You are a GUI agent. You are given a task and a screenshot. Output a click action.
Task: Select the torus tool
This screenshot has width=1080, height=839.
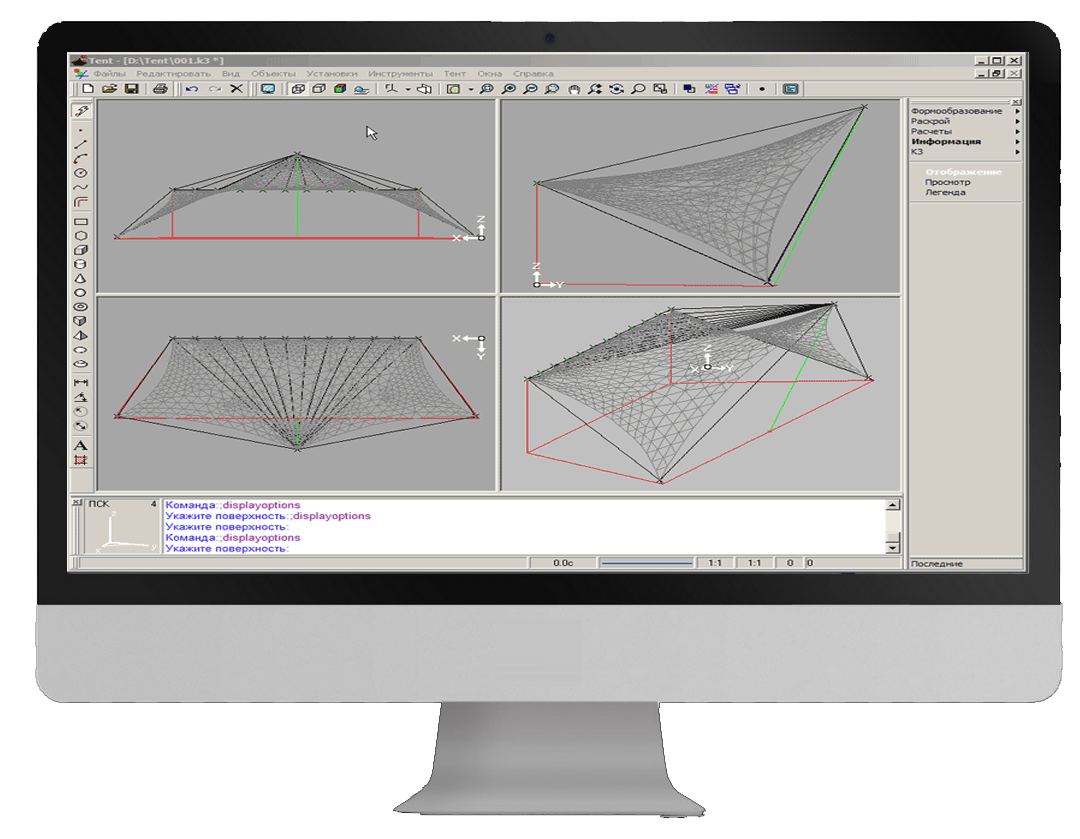tap(81, 307)
